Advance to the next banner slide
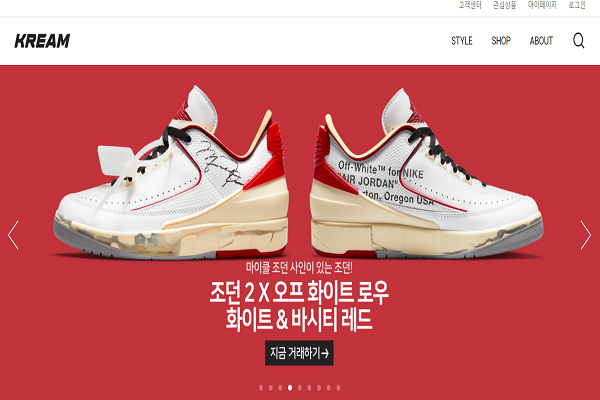 coord(585,235)
